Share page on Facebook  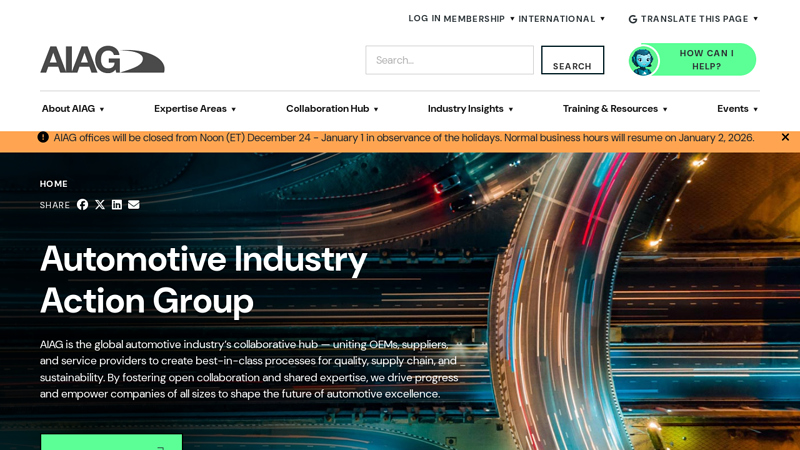click(x=83, y=205)
